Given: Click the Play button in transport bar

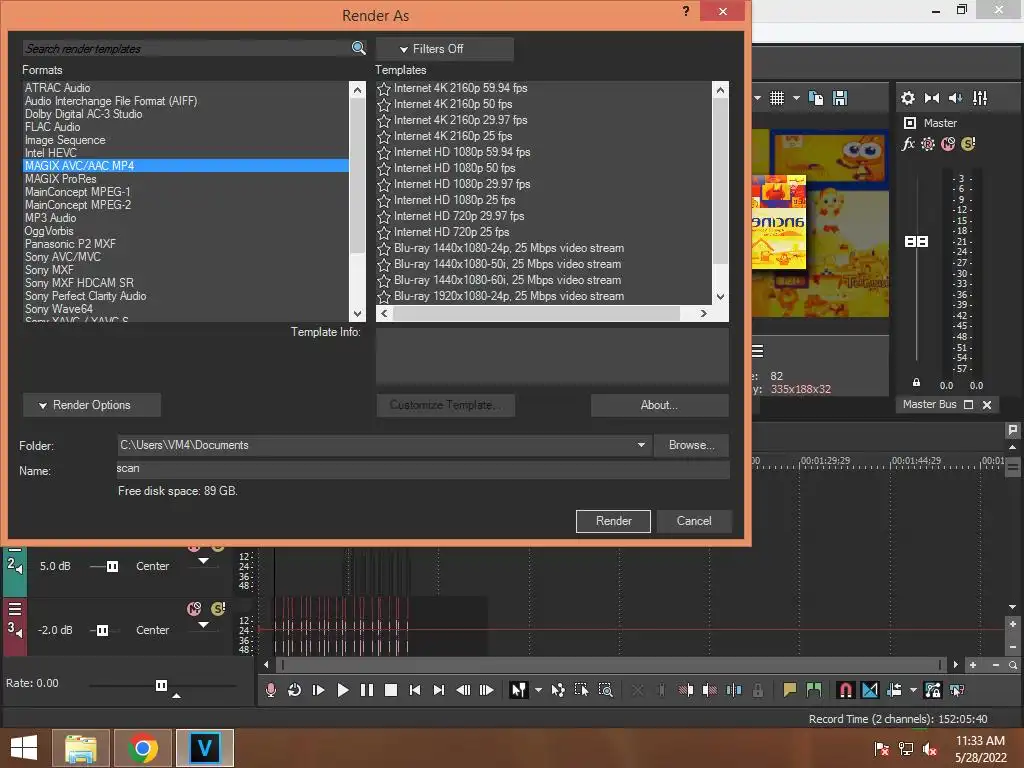Looking at the screenshot, I should (343, 690).
